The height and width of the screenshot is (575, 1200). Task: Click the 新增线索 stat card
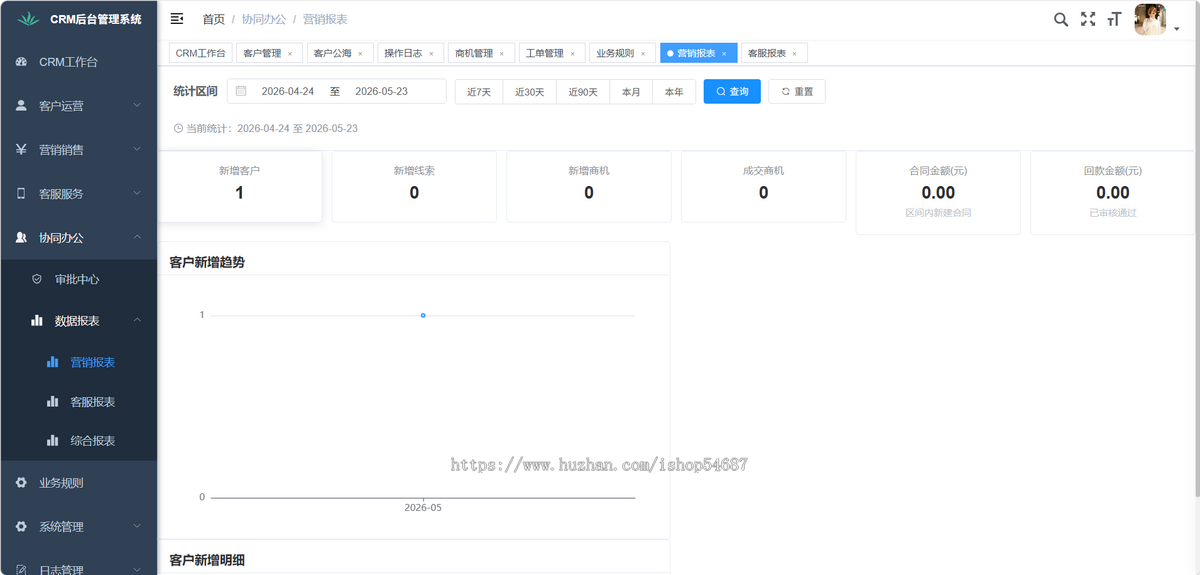414,186
